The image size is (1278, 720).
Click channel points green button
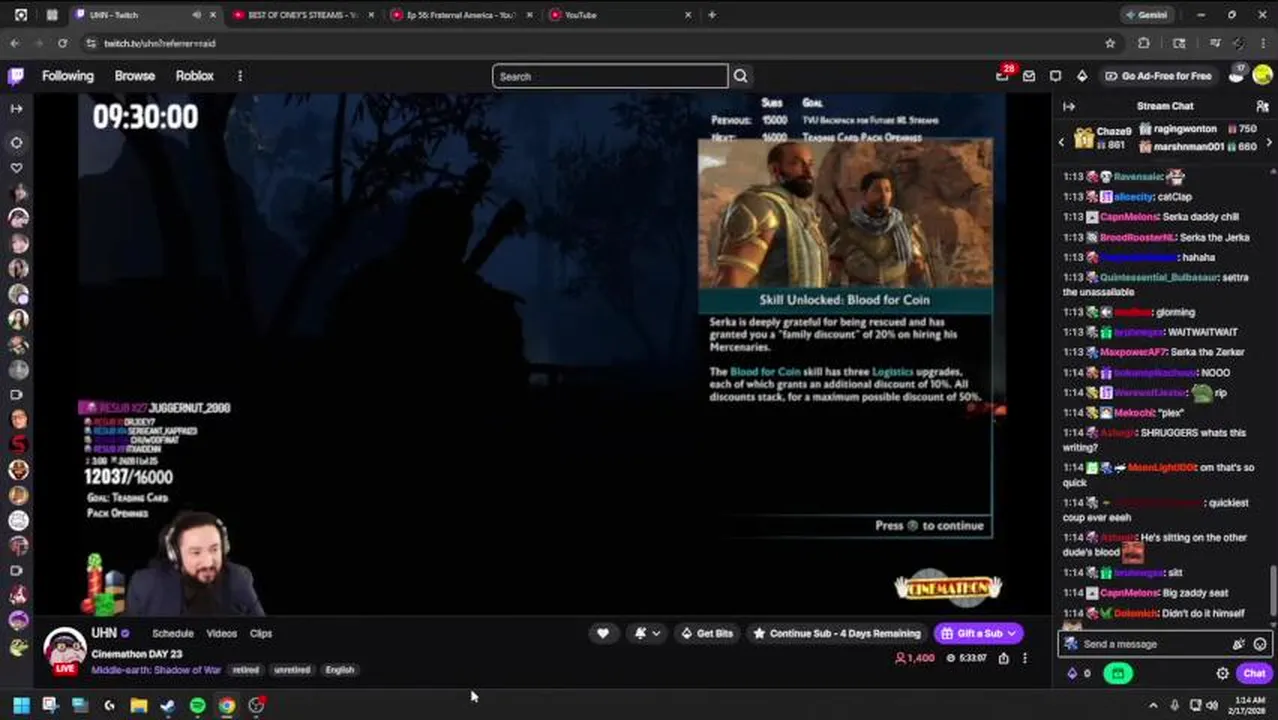tap(1117, 673)
